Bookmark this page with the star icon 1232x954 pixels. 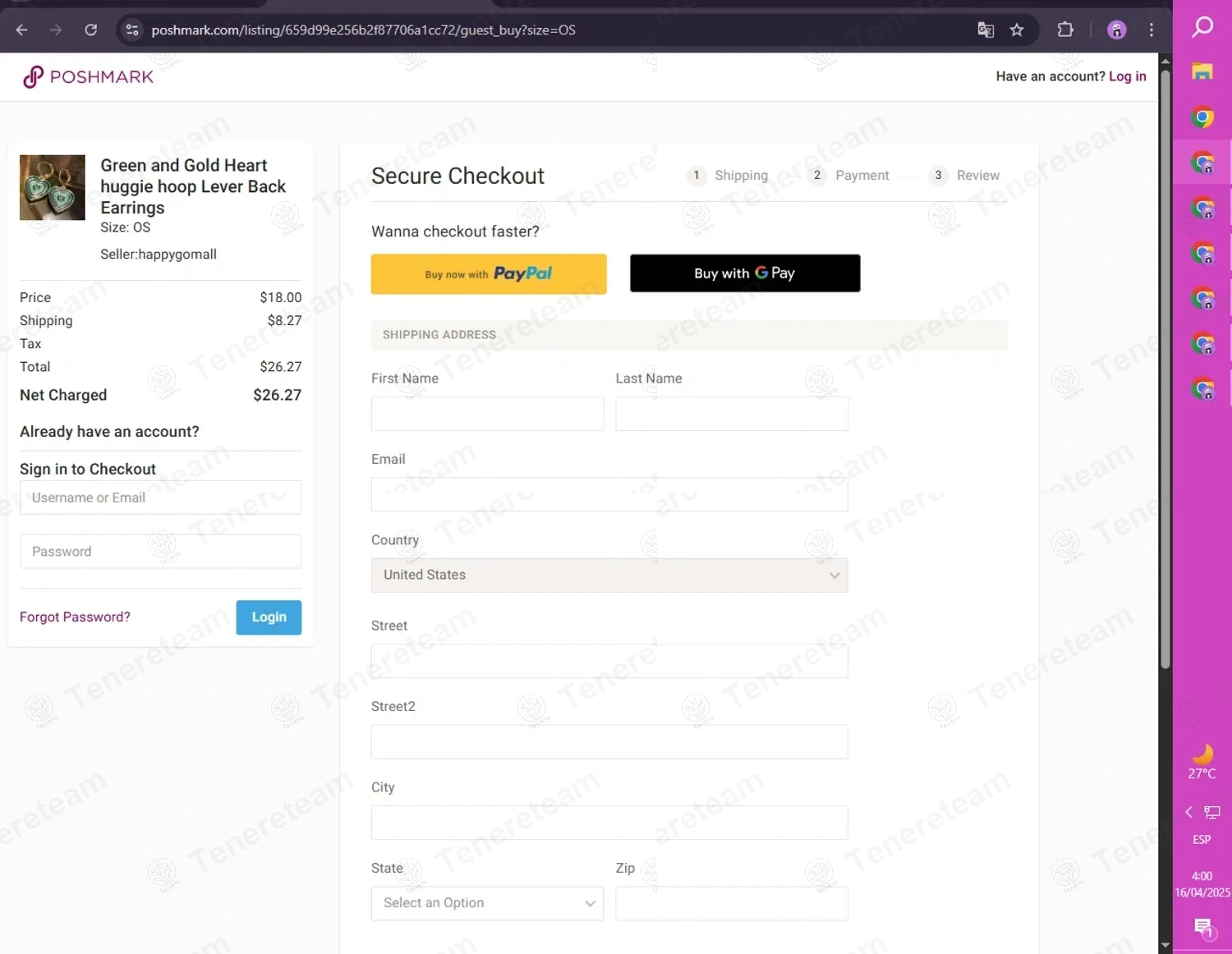point(1017,30)
